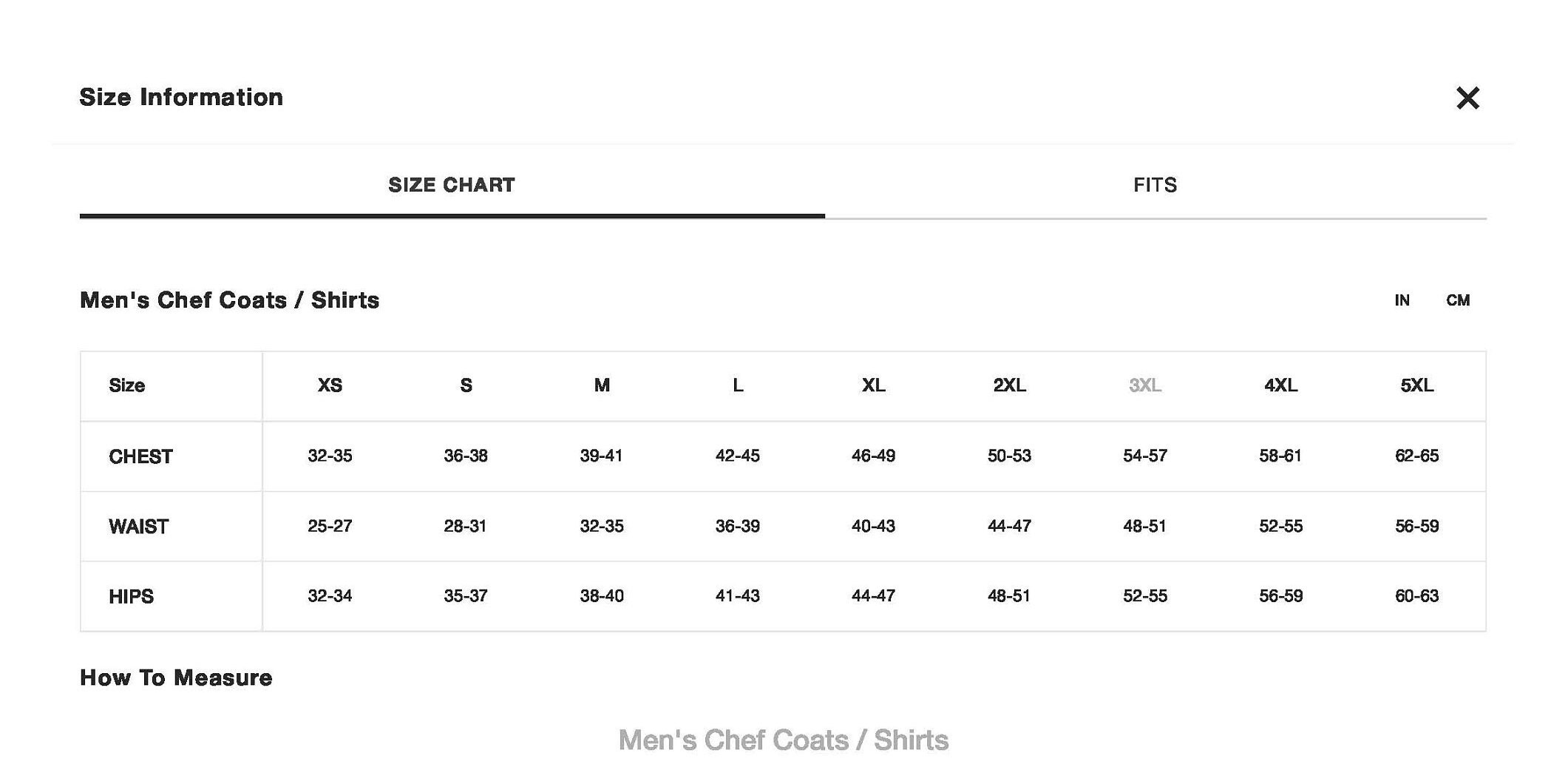The width and height of the screenshot is (1568, 770).
Task: Select the L size column header
Action: point(738,385)
